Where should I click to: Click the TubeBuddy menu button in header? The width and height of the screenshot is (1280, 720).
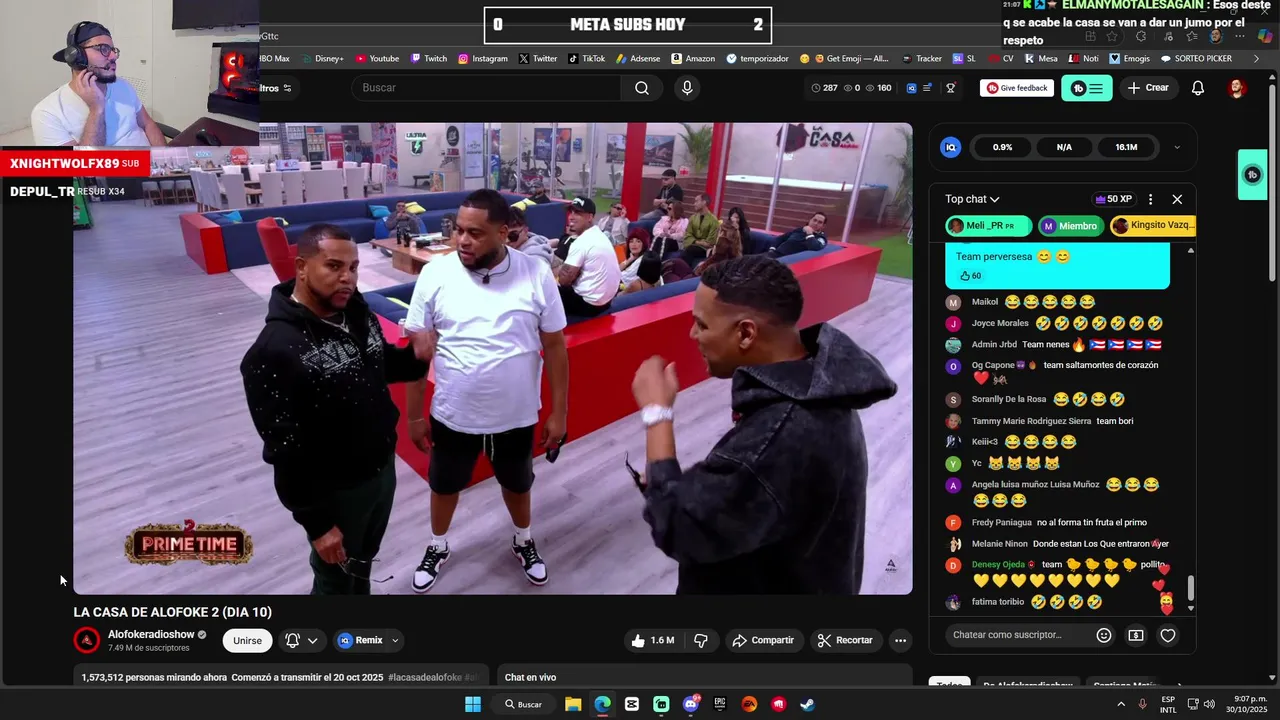[1086, 88]
